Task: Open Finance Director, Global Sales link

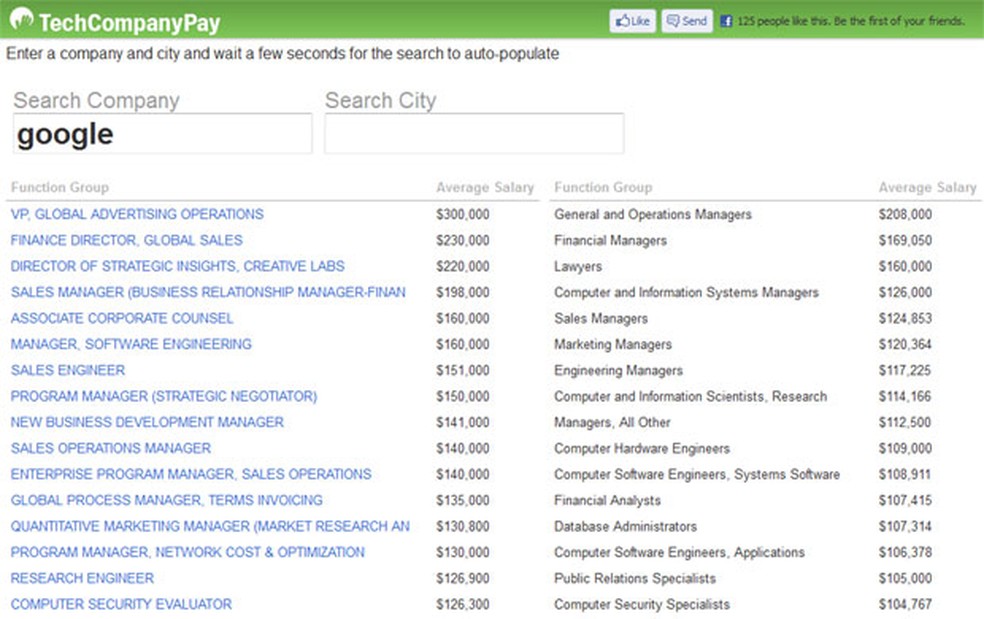Action: click(126, 240)
